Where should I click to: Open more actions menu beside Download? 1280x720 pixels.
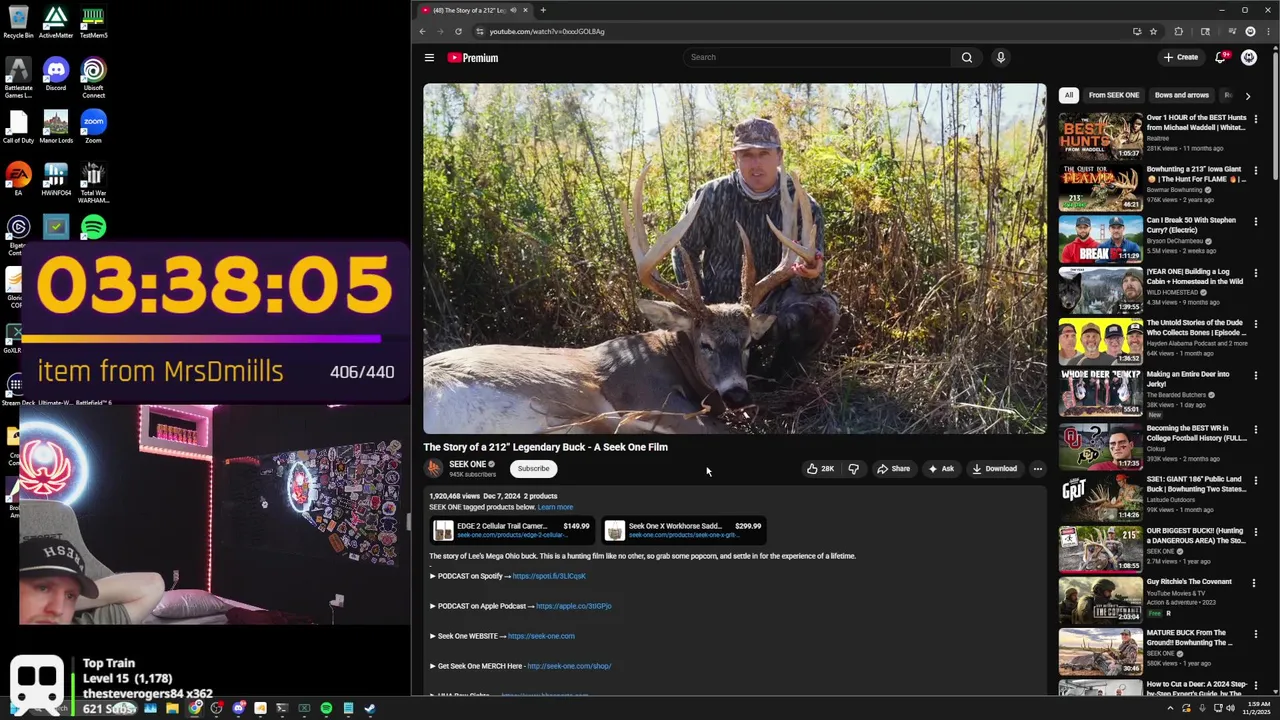point(1037,469)
